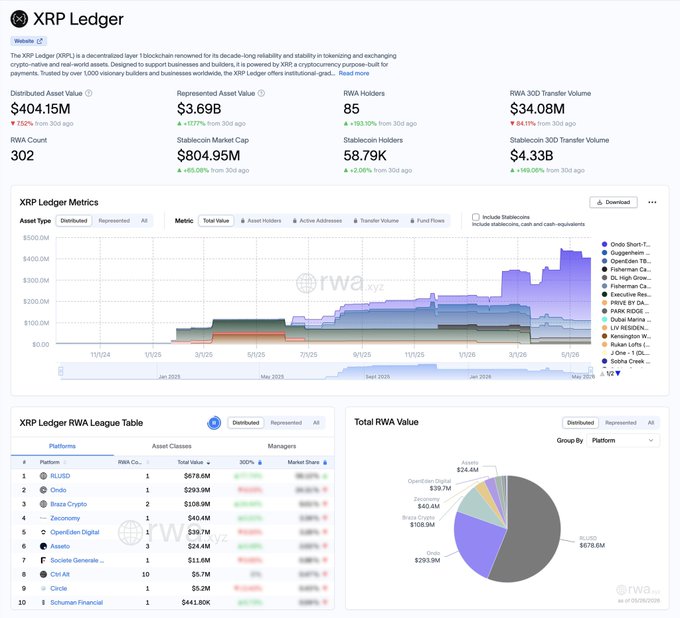The height and width of the screenshot is (618, 680).
Task: Click the XRP Ledger logo icon
Action: (19, 19)
